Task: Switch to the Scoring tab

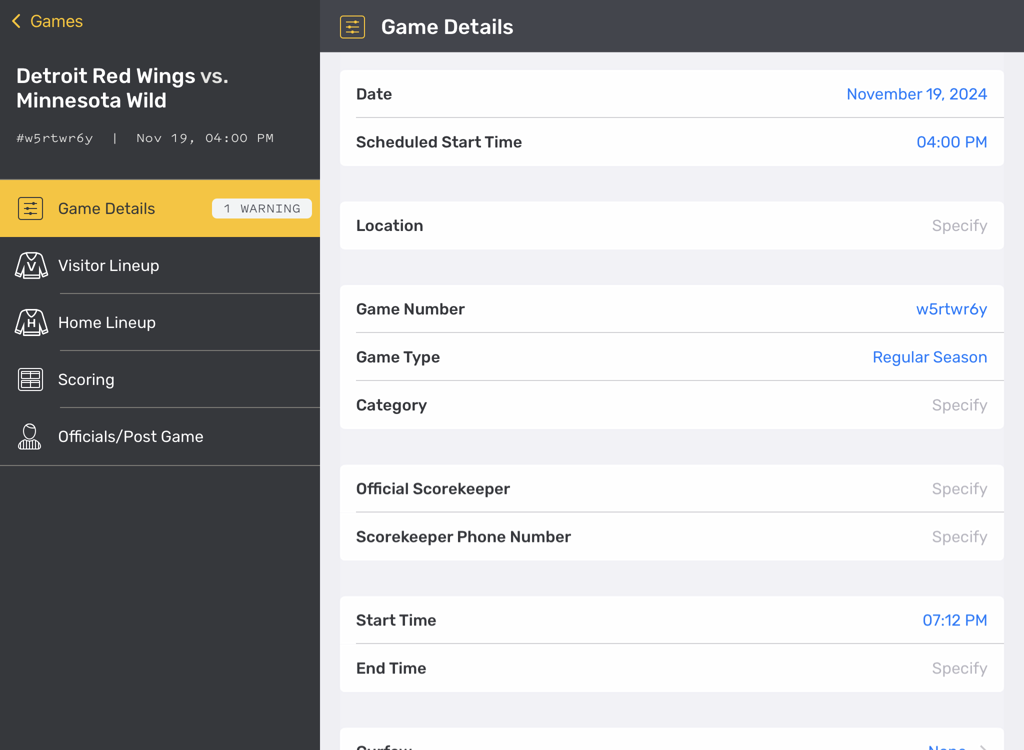Action: point(86,379)
